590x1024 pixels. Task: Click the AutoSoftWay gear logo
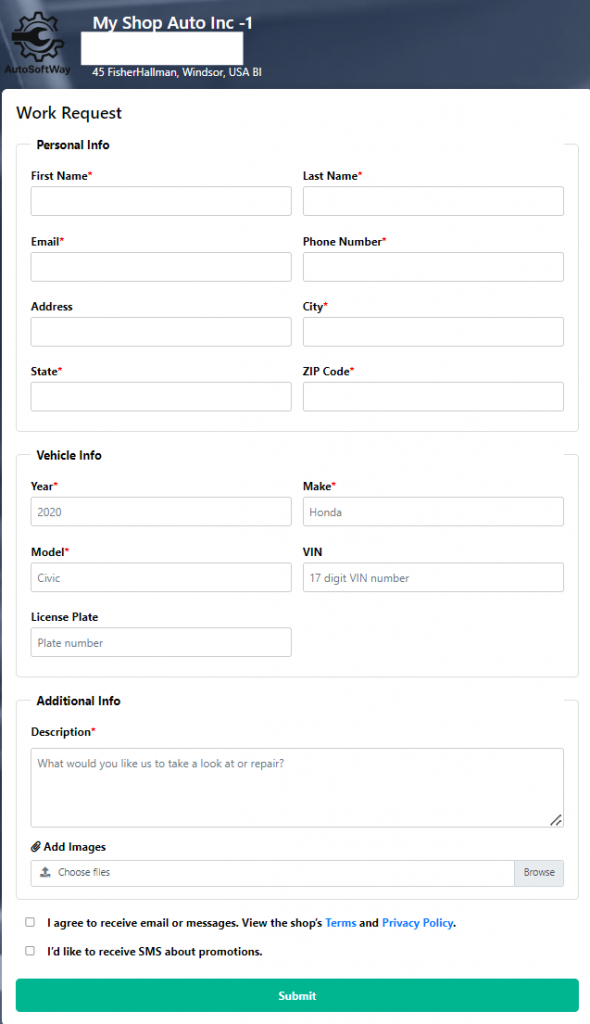click(38, 42)
